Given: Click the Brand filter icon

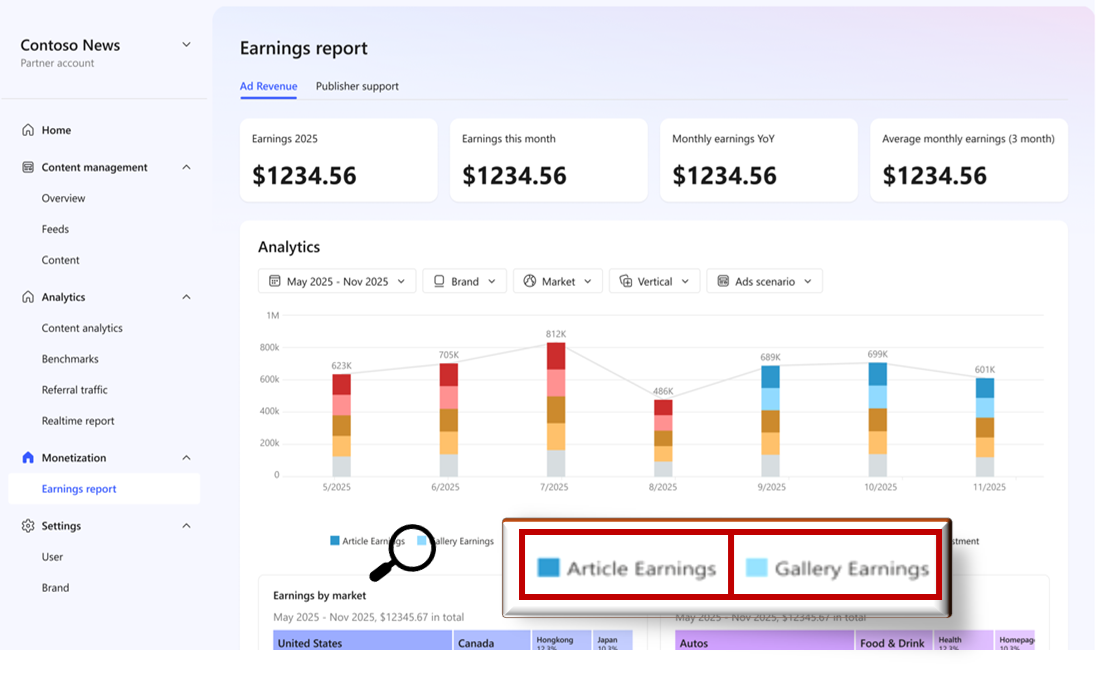Looking at the screenshot, I should (439, 282).
